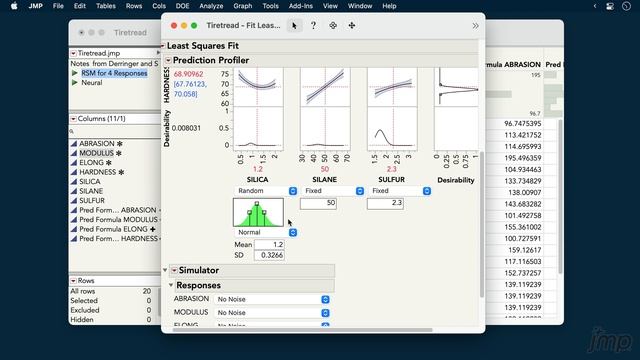Open the DOE menu
This screenshot has height=360, width=640.
click(182, 6)
